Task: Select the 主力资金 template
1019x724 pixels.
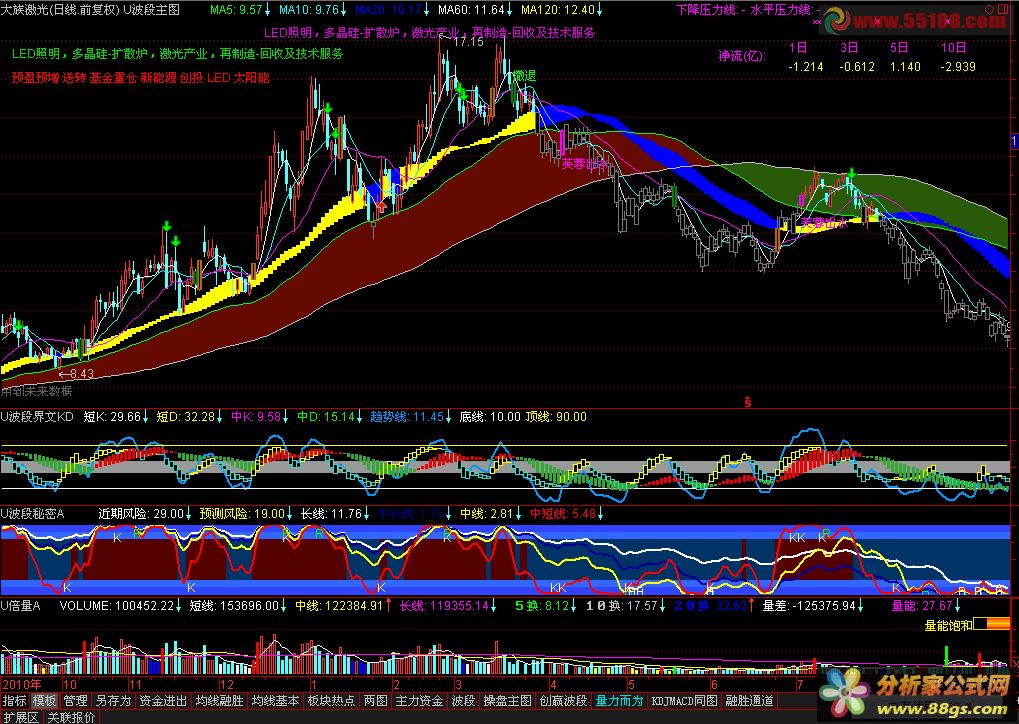Action: (419, 701)
